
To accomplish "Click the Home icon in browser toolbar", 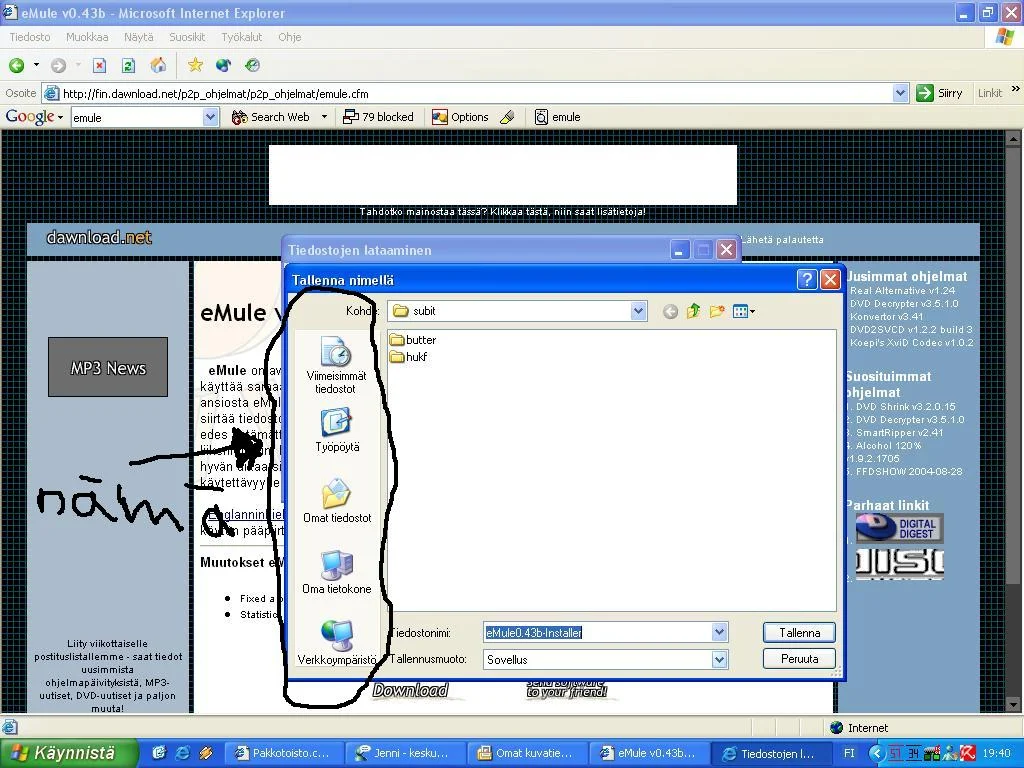I will 158,65.
